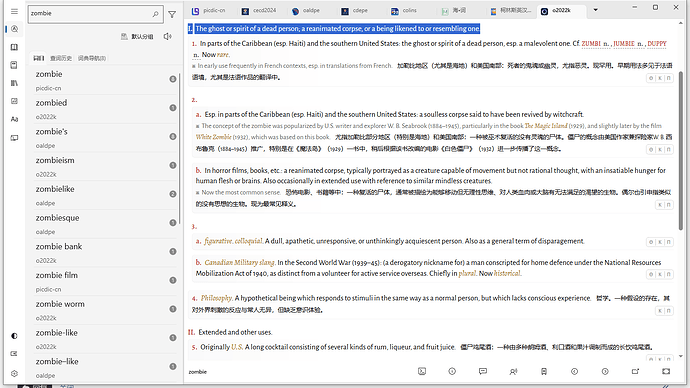Open the hamburger menu in sidebar
The width and height of the screenshot is (690, 388).
click(15, 11)
